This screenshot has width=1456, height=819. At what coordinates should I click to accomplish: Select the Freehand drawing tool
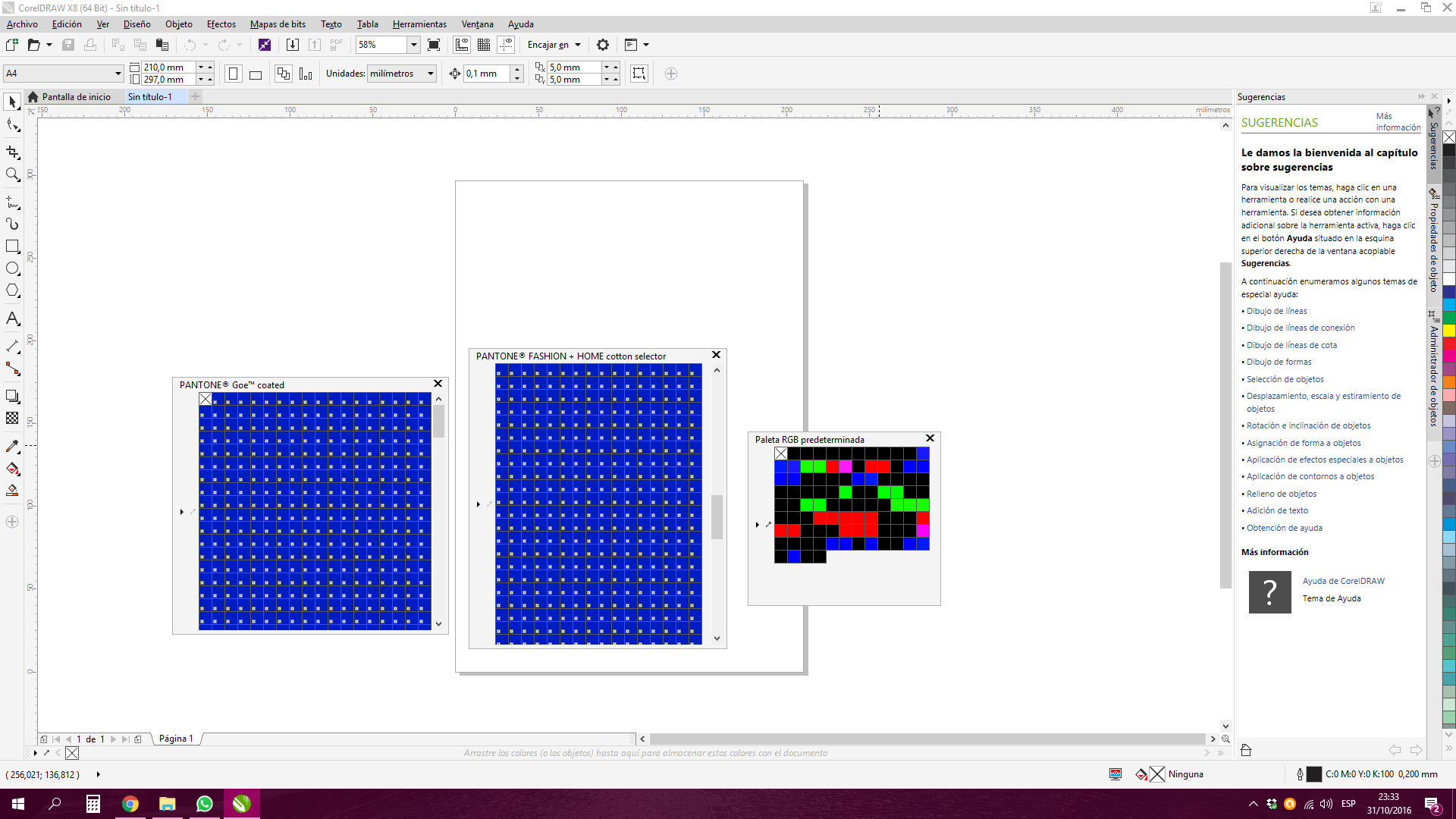coord(12,202)
